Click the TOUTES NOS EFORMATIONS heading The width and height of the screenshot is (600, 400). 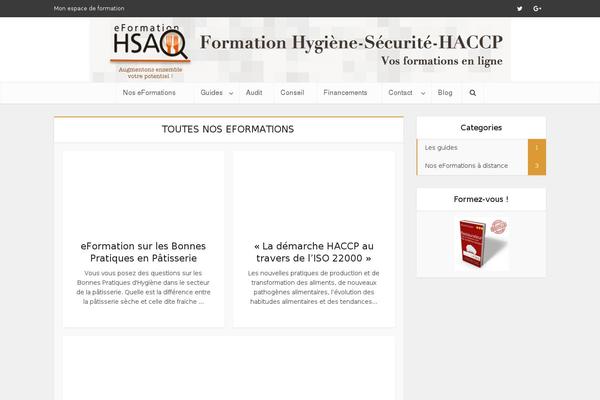point(228,129)
